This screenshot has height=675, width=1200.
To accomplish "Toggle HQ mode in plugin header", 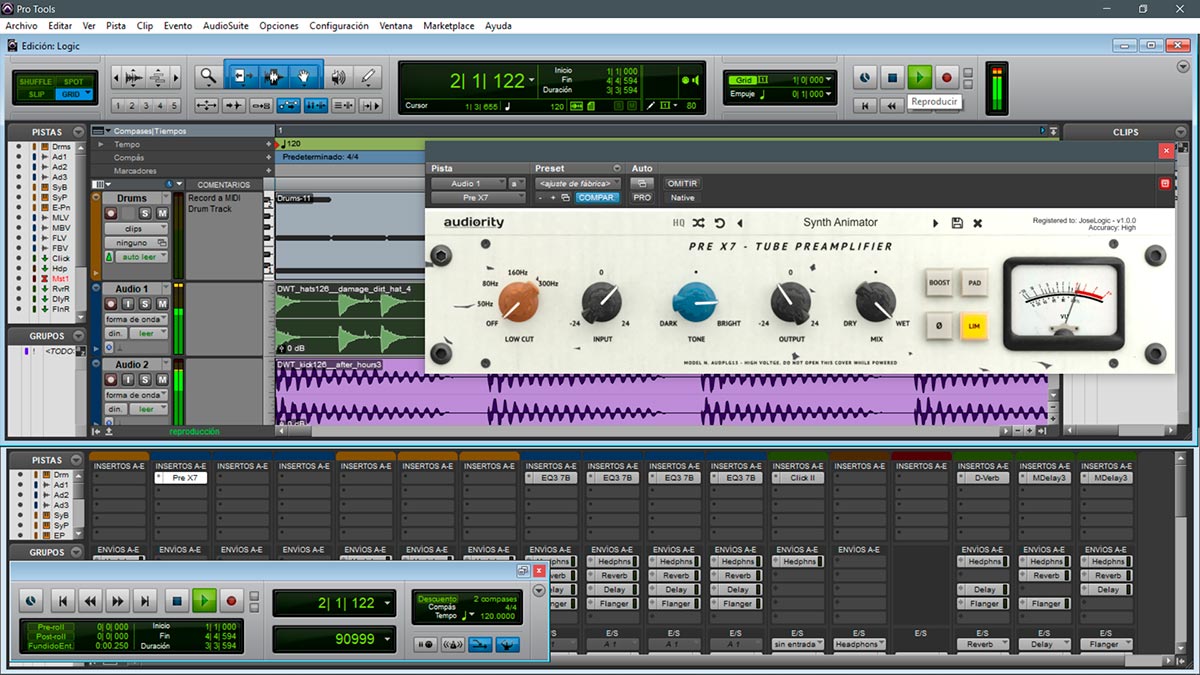I will (x=679, y=223).
